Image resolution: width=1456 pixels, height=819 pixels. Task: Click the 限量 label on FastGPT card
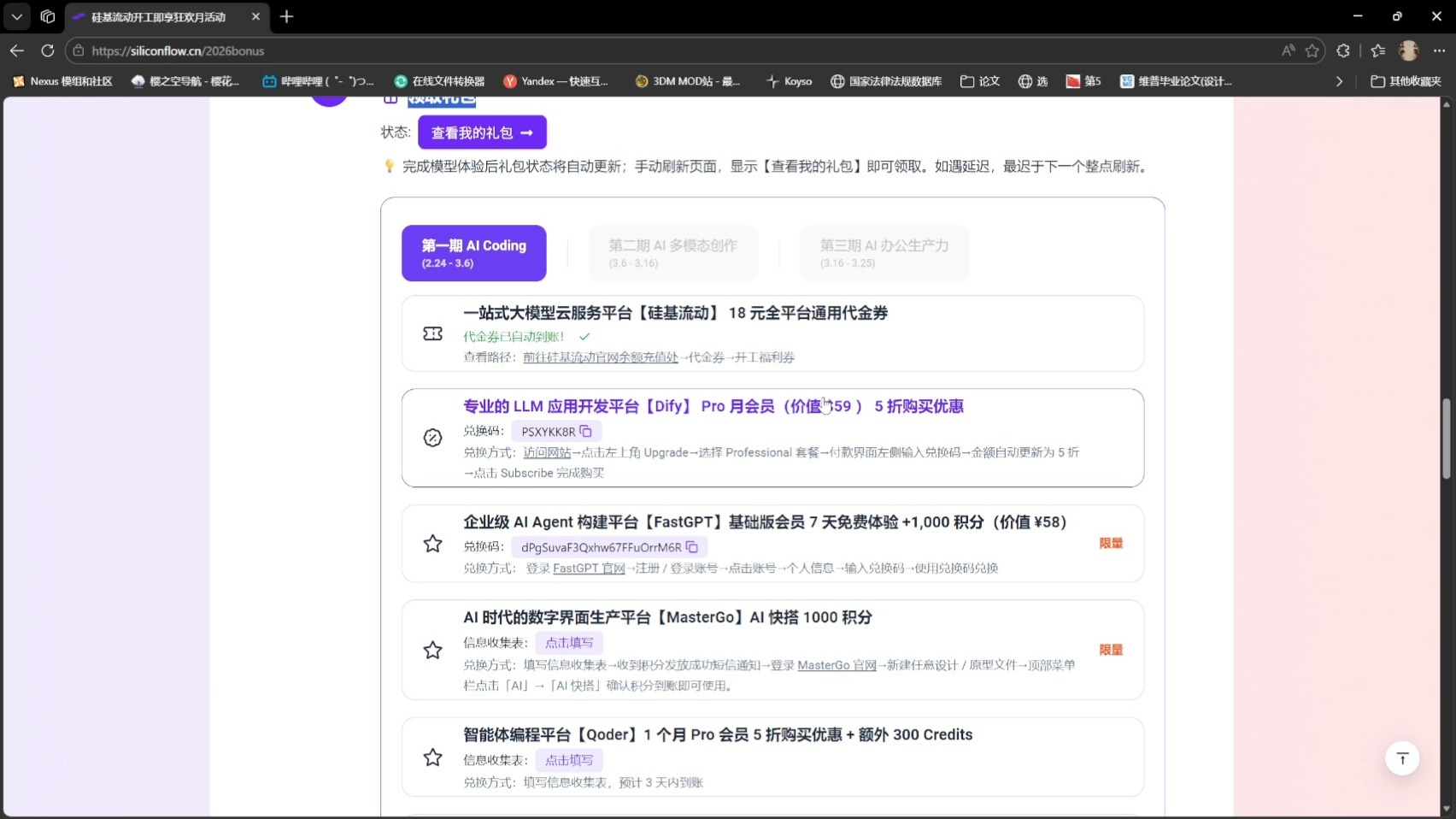coord(1111,544)
